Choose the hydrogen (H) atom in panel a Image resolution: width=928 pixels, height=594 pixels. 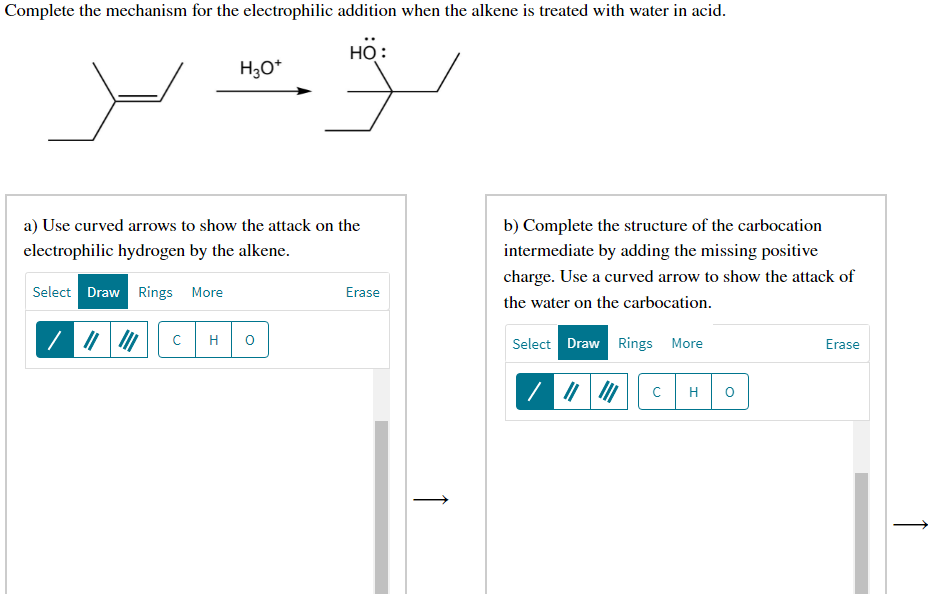(213, 340)
